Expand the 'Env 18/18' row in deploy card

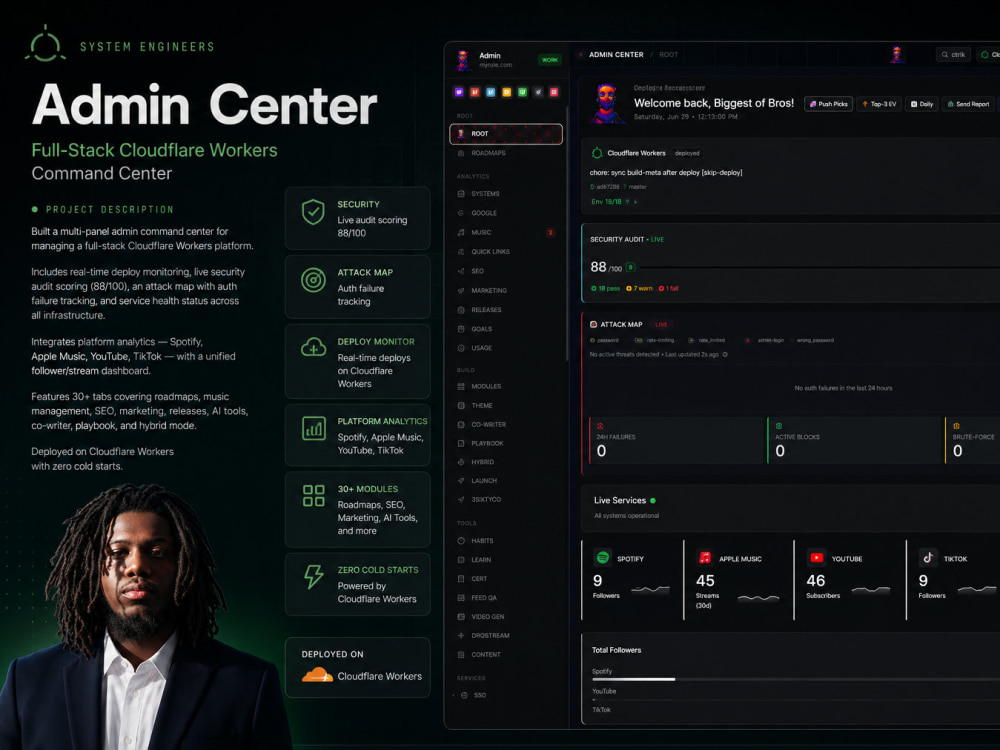(614, 202)
